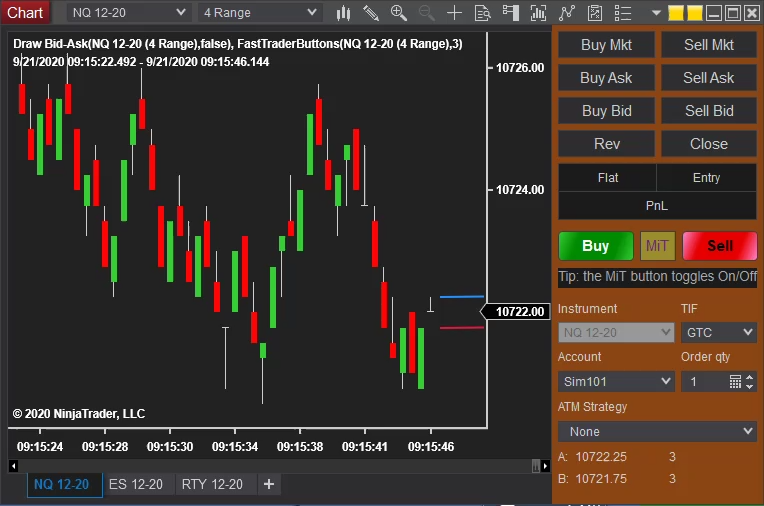Open the bar style candlestick icon
764x506 pixels.
(x=343, y=13)
